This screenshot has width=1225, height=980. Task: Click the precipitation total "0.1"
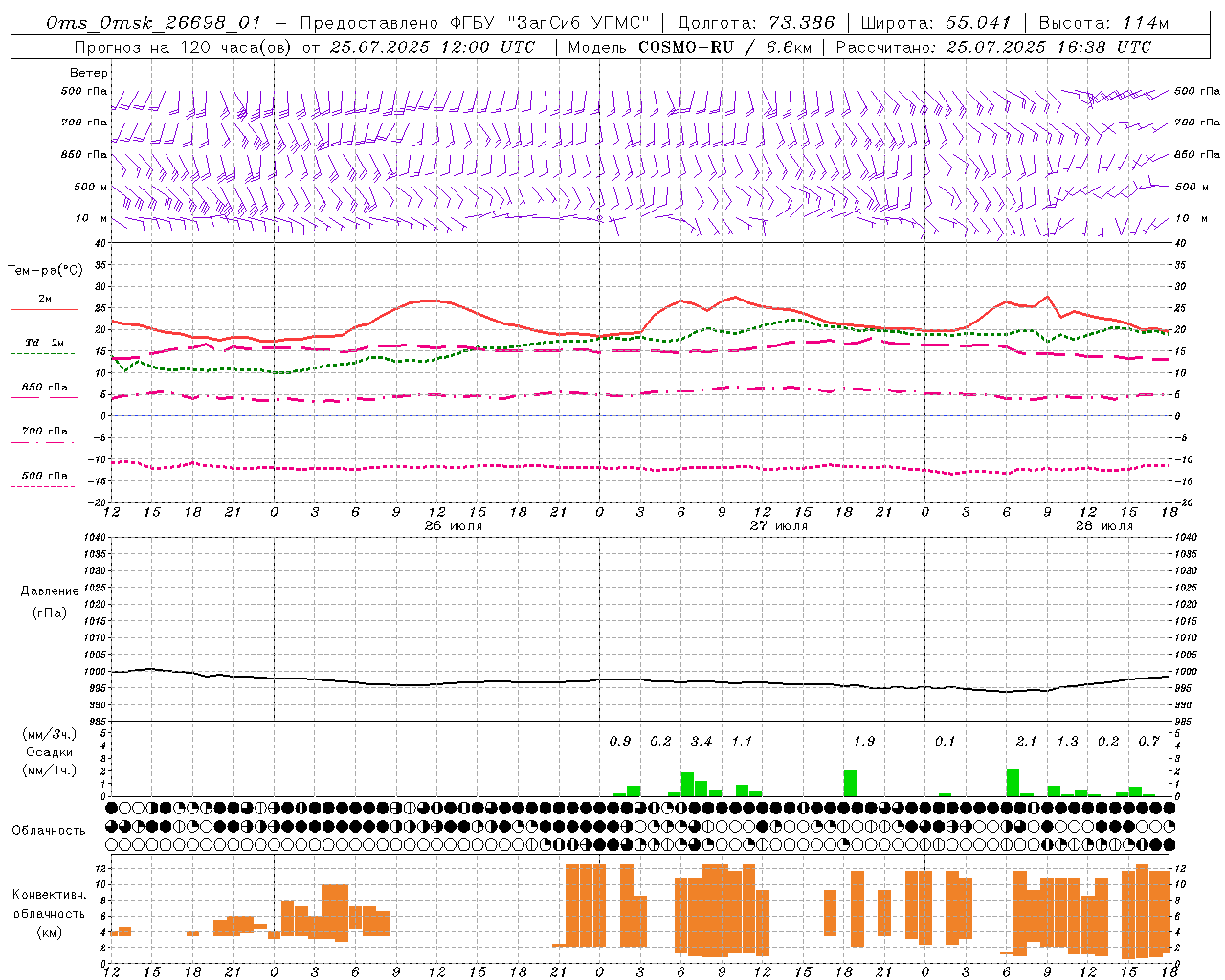pos(946,741)
